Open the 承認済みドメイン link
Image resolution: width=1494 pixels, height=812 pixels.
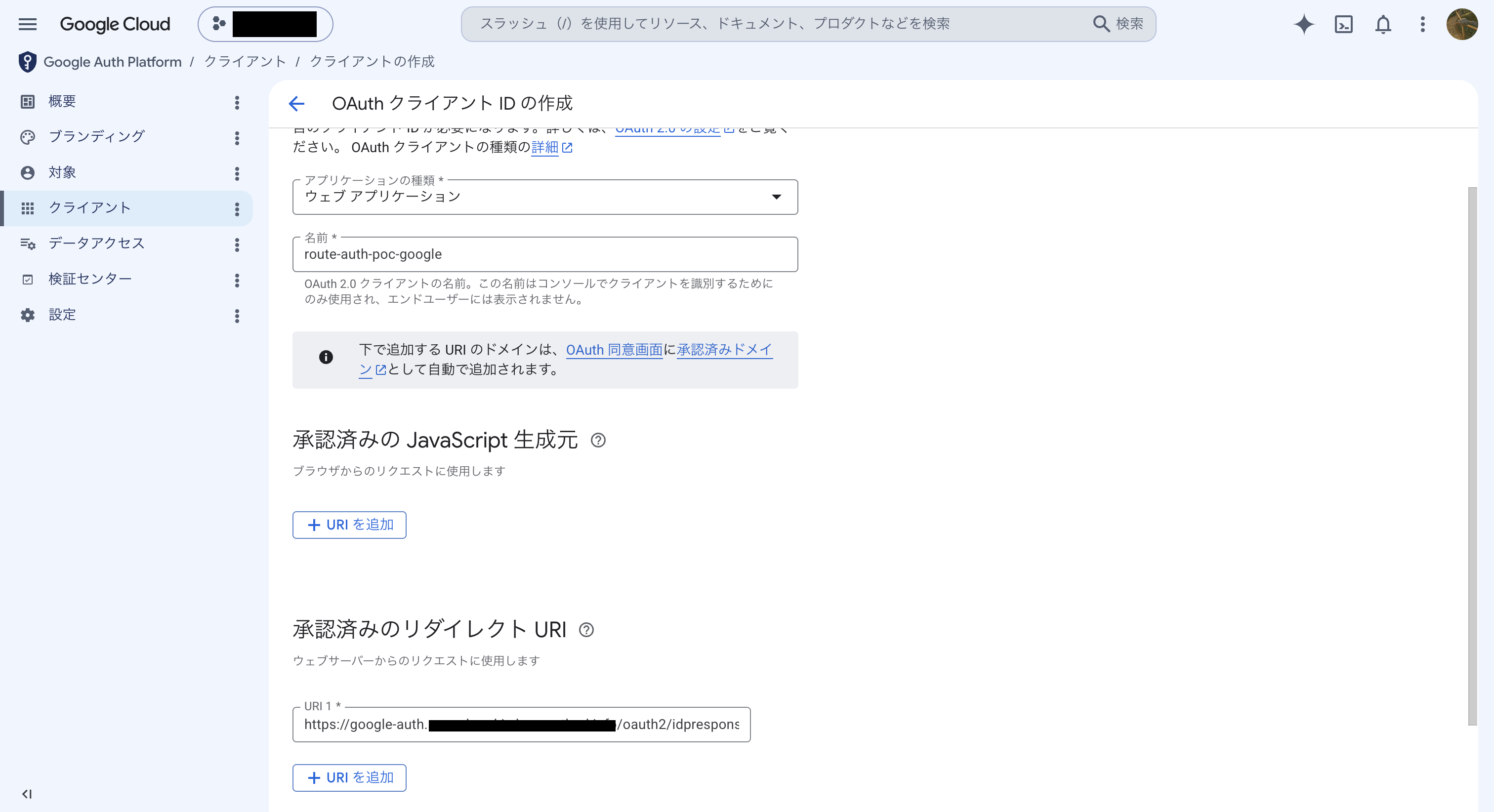724,349
